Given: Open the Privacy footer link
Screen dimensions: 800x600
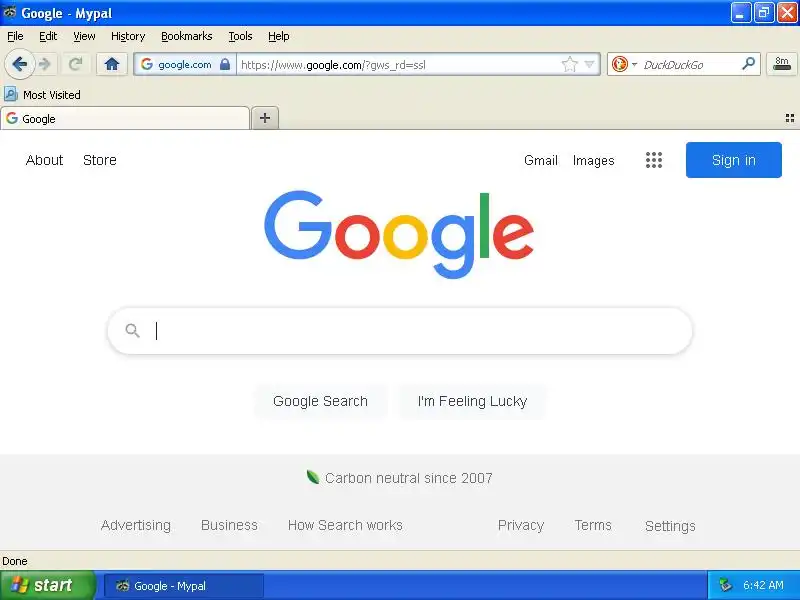Looking at the screenshot, I should [x=521, y=525].
